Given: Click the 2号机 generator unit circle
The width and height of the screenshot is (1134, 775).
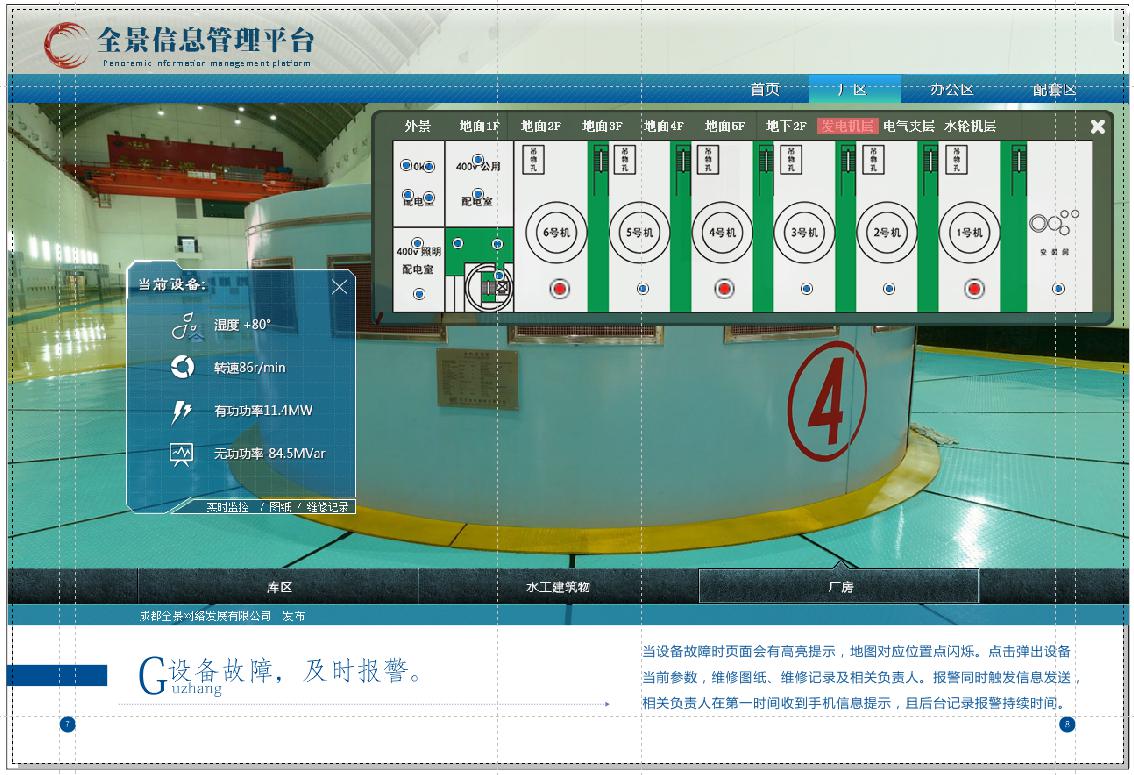Looking at the screenshot, I should [886, 233].
